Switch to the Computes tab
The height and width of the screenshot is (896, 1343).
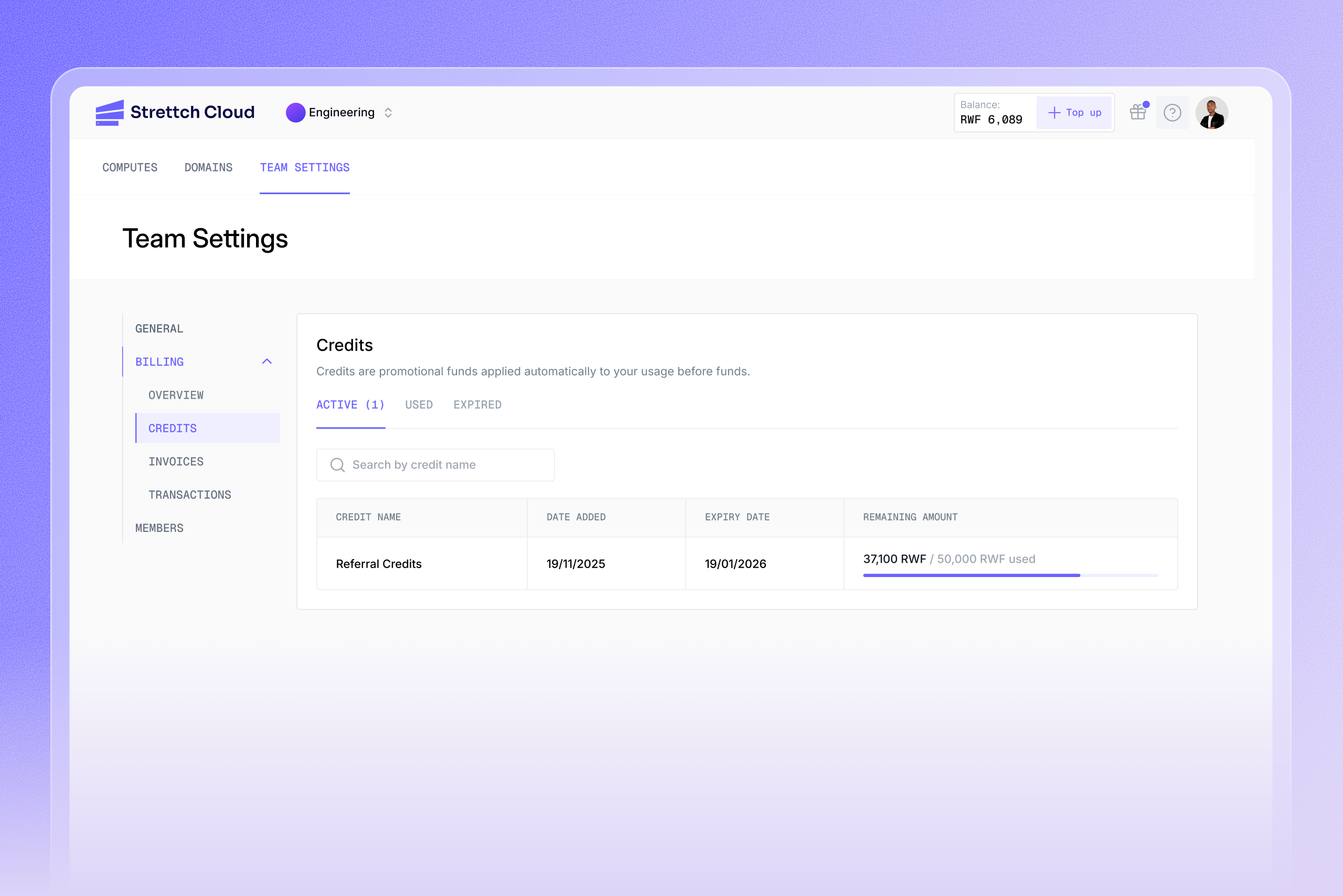130,167
